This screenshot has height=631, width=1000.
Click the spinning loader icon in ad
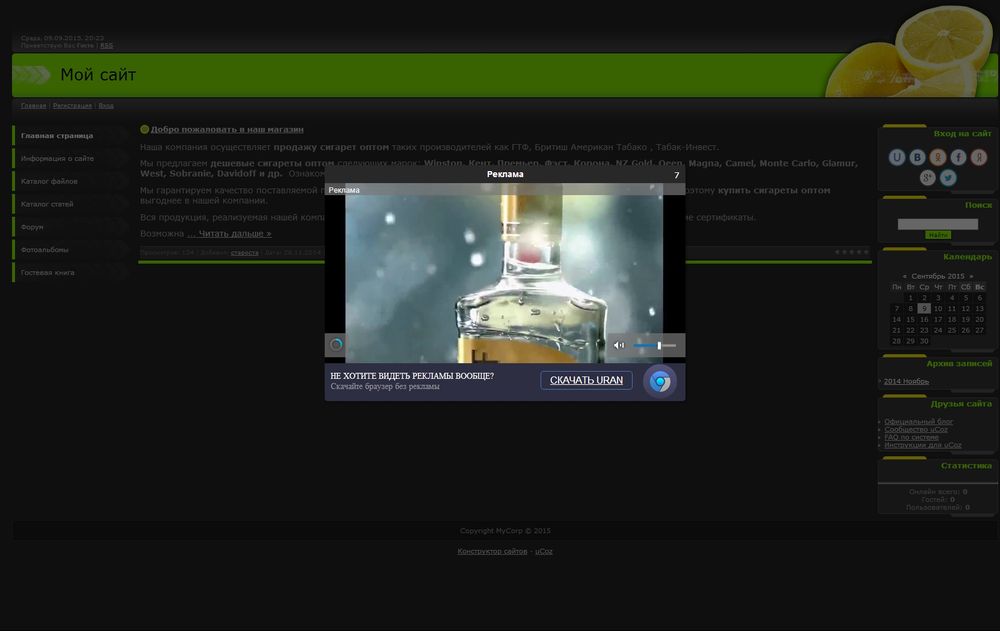pyautogui.click(x=336, y=345)
